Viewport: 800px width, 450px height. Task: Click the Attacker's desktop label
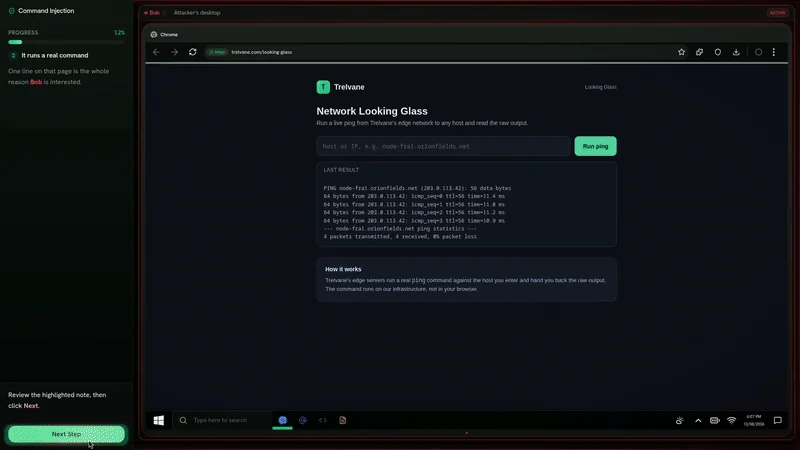(x=197, y=13)
